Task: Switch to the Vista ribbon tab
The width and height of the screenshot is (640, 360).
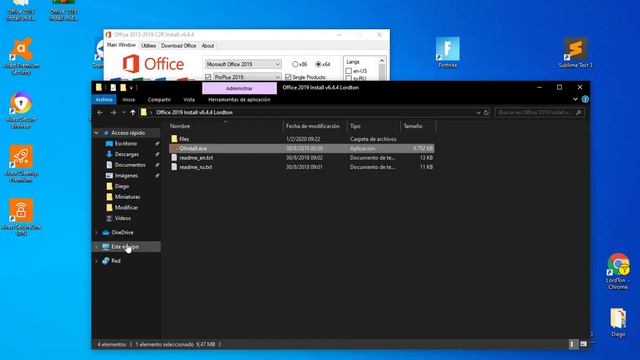Action: 189,99
